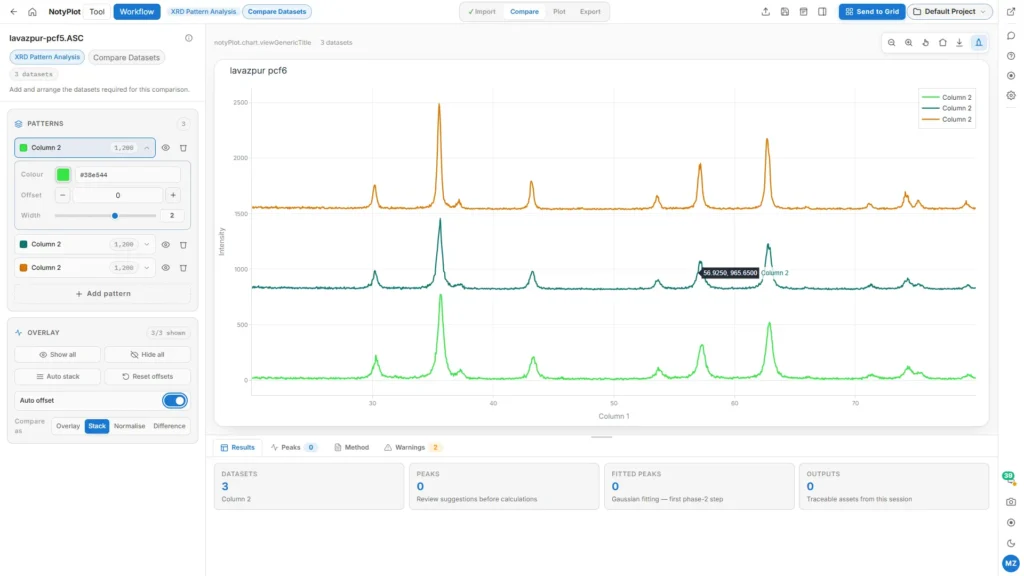Select Difference compare mode
The height and width of the screenshot is (576, 1024).
point(169,426)
